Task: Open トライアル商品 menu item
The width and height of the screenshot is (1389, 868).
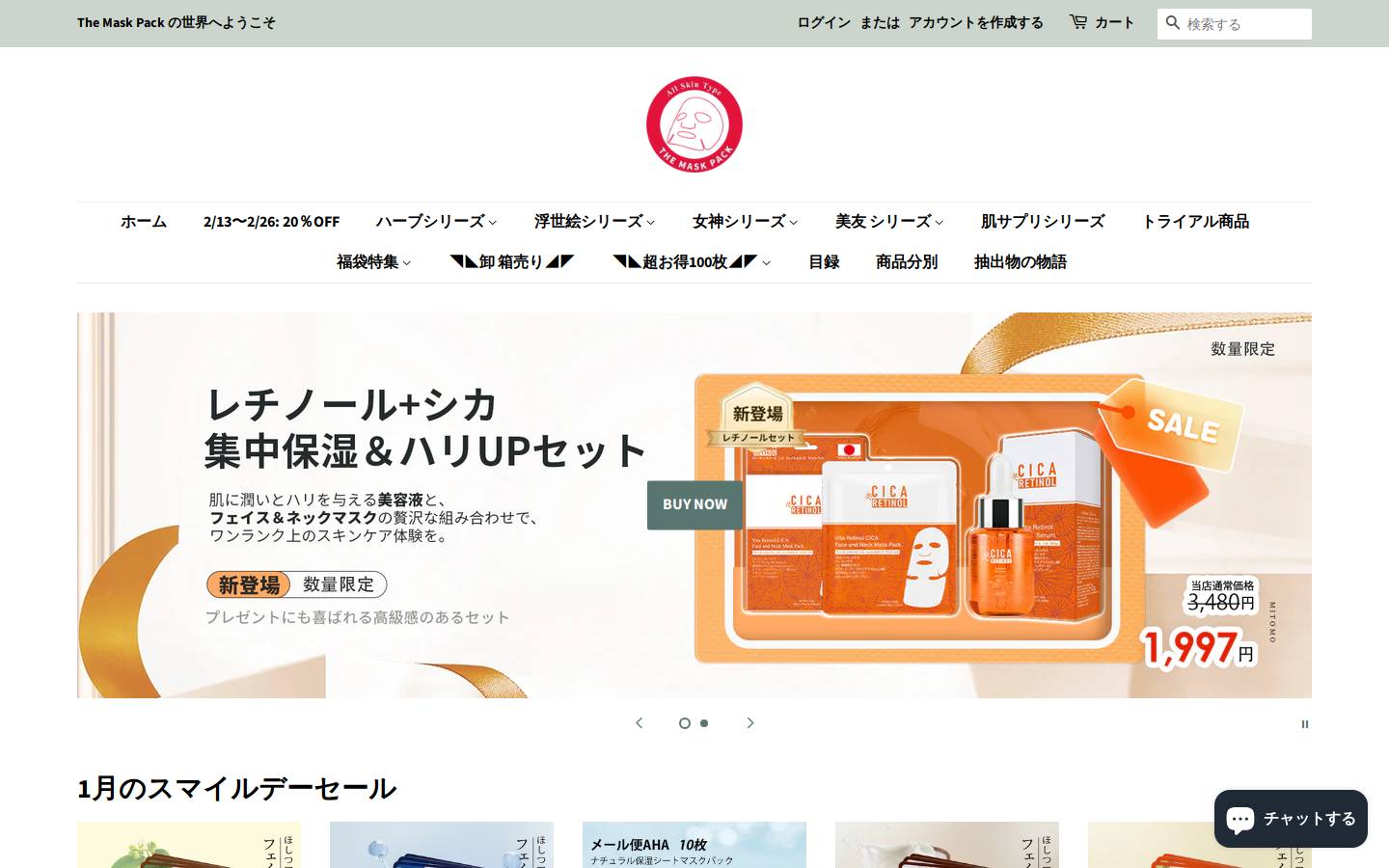Action: [x=1195, y=222]
